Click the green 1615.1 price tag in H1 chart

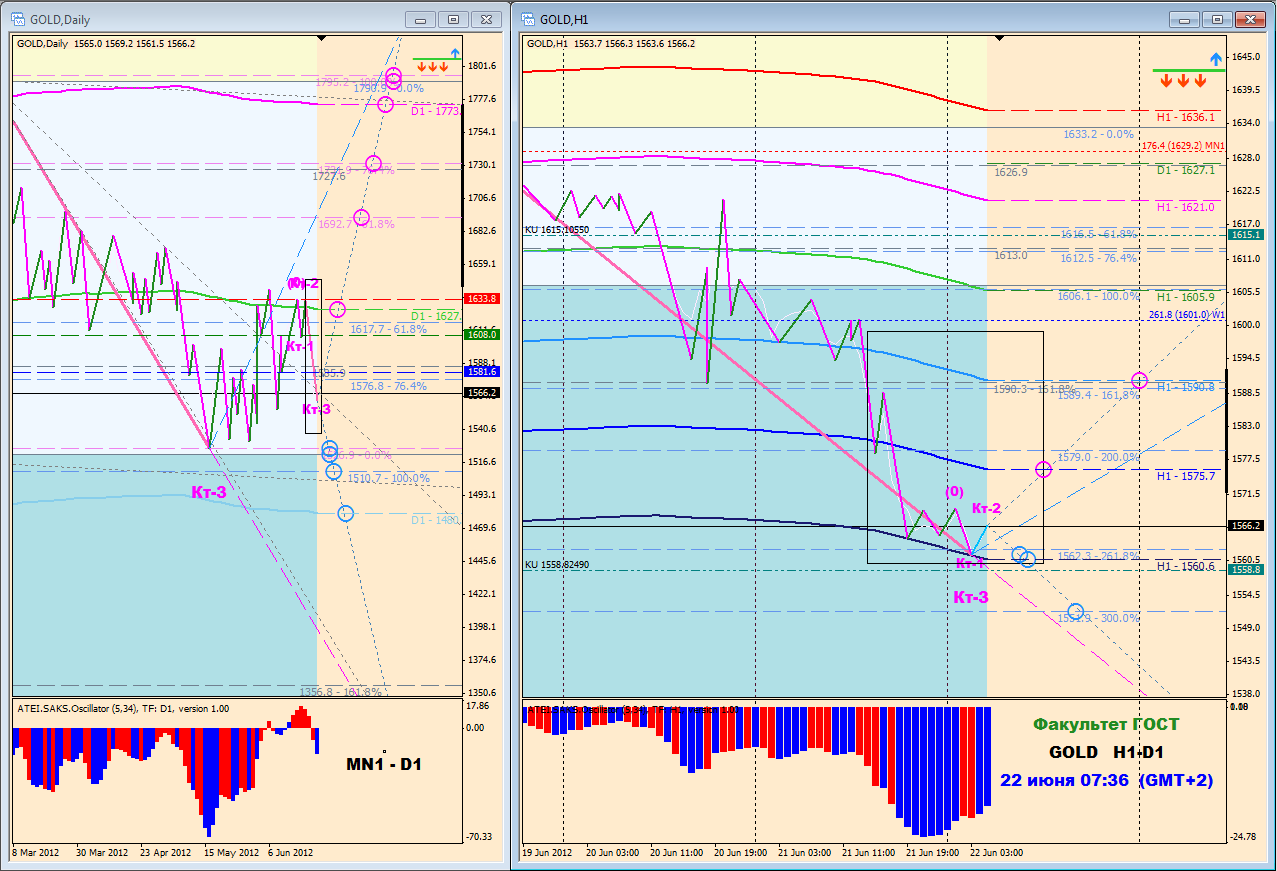[1245, 234]
